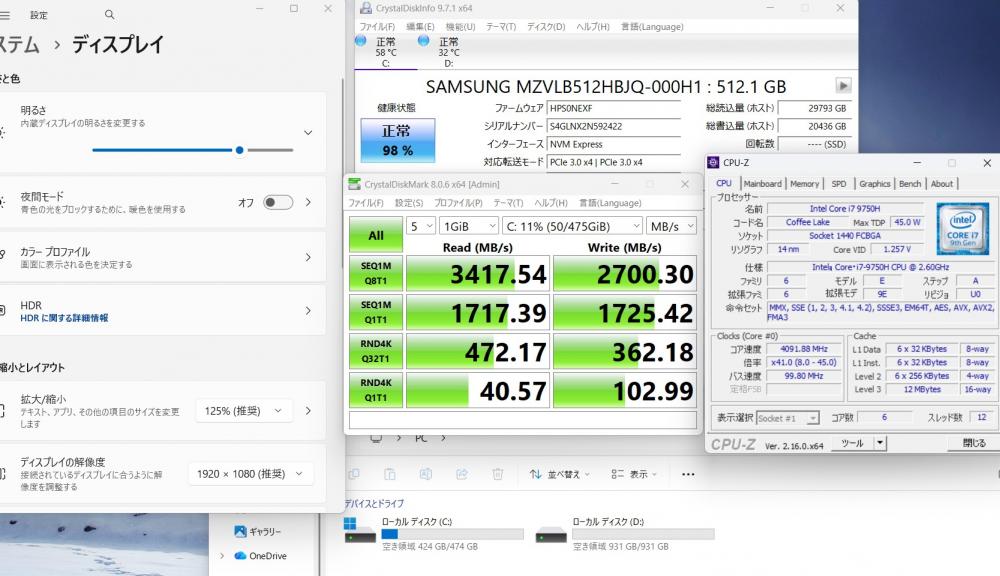Click the search icon in Settings title bar
This screenshot has height=576, width=1000.
[x=109, y=15]
